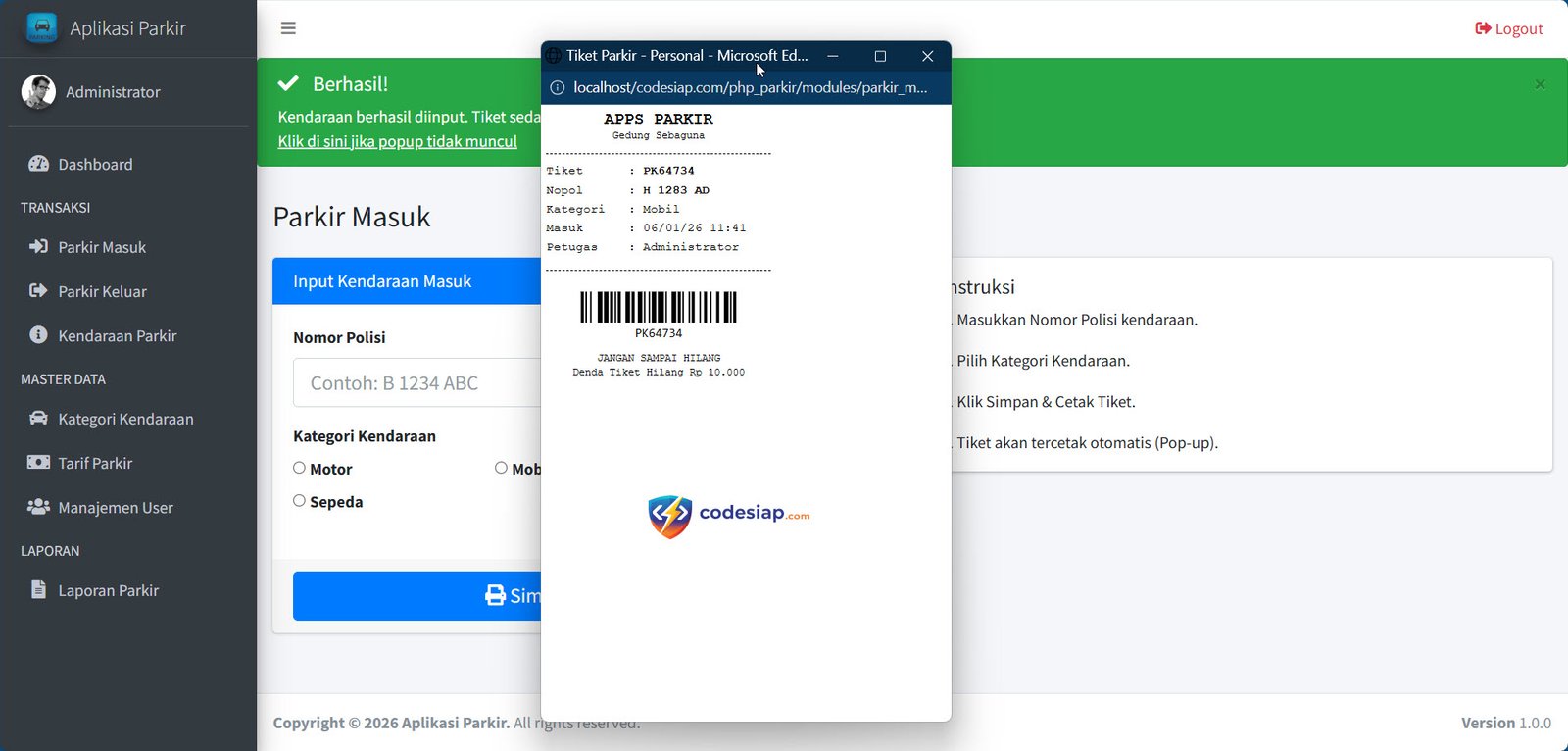Click the Tarif Parkir money icon

[38, 462]
